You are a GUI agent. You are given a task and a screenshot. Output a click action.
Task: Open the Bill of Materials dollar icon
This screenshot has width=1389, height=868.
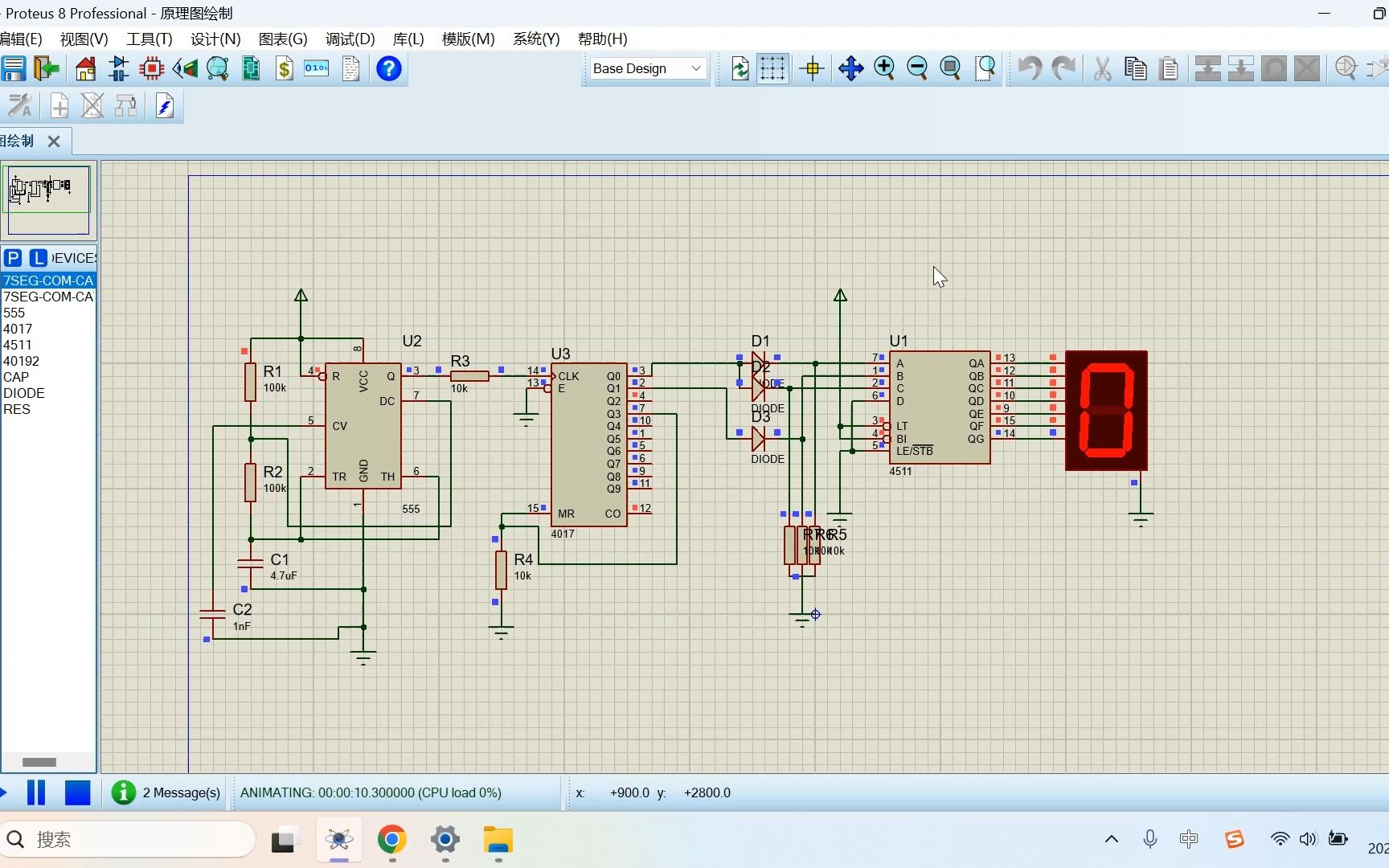(284, 68)
